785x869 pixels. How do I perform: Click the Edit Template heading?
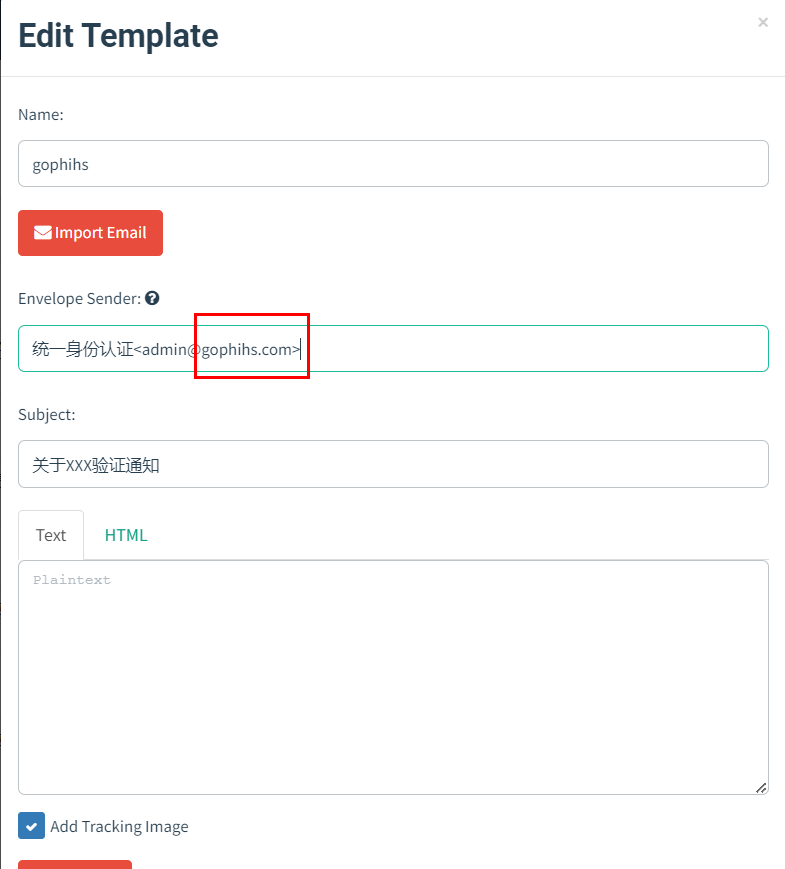coord(118,36)
